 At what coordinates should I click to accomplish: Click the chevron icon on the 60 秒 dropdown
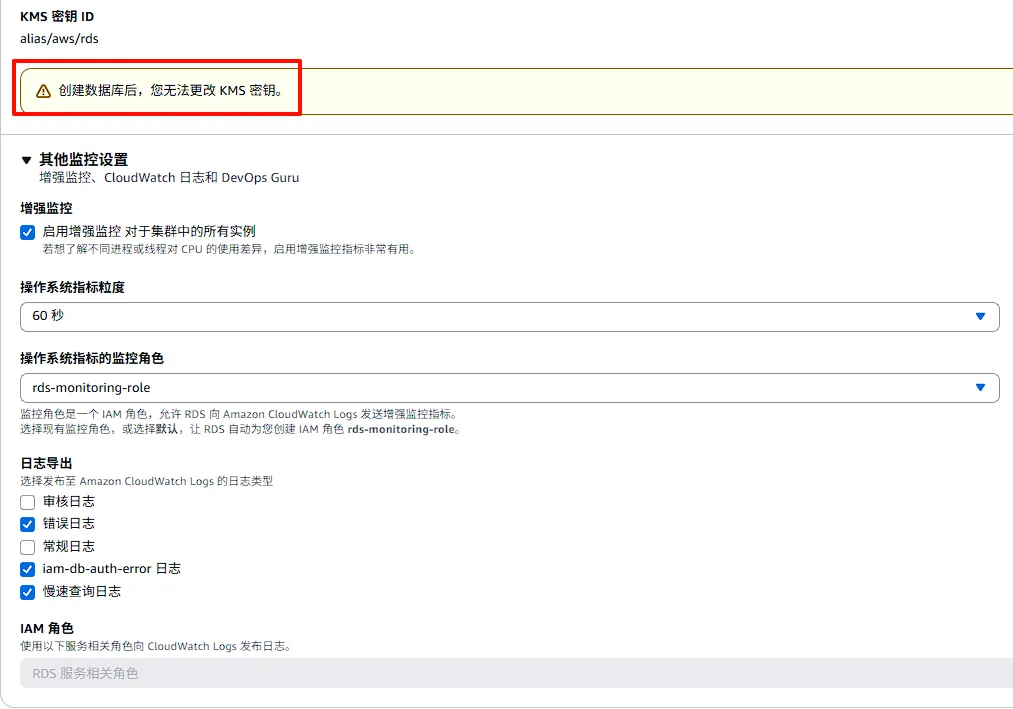[x=982, y=316]
